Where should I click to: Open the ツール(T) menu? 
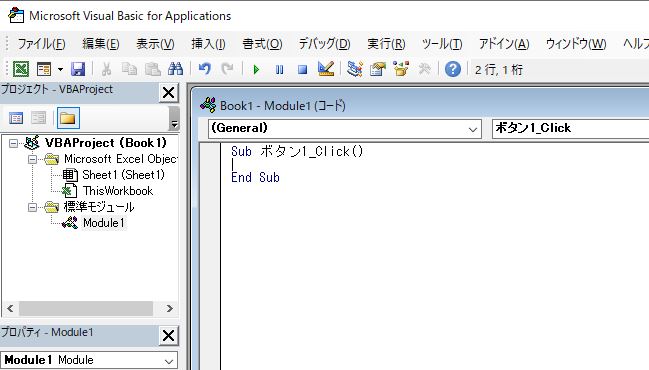tap(442, 43)
